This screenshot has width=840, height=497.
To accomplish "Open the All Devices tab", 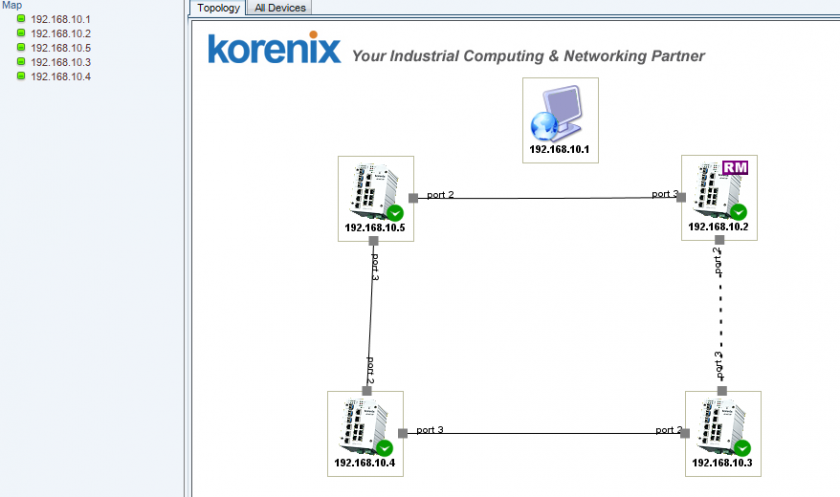I will tap(280, 7).
